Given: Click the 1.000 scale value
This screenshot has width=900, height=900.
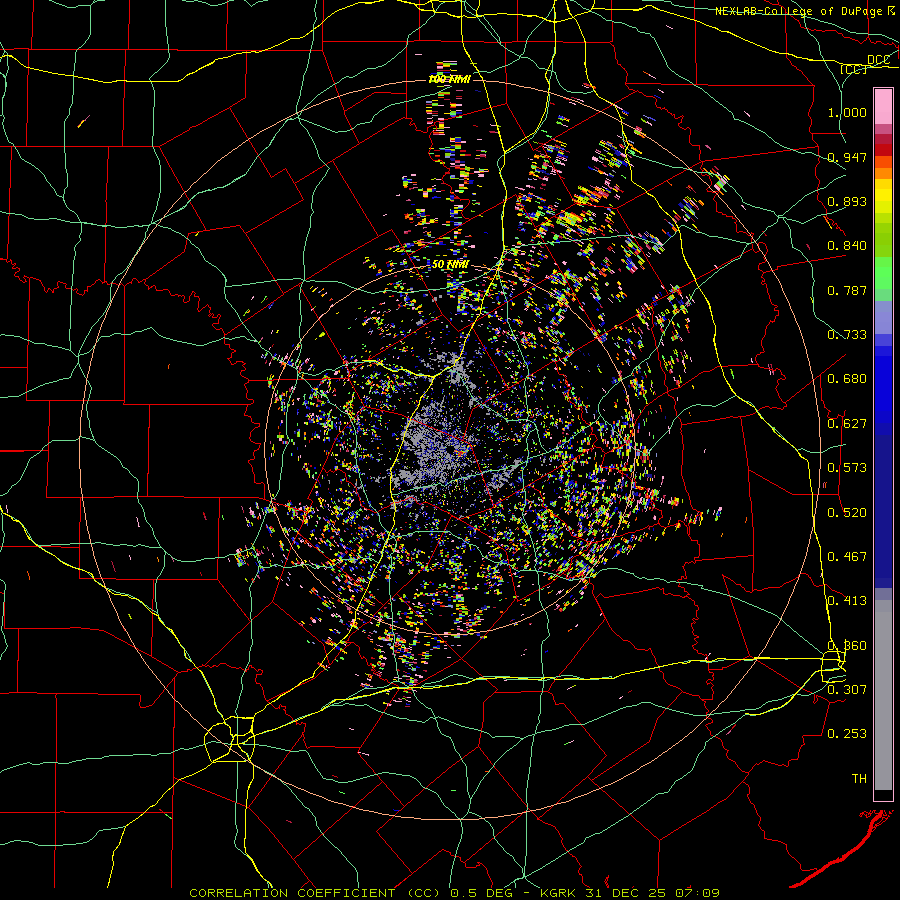Looking at the screenshot, I should (x=847, y=112).
